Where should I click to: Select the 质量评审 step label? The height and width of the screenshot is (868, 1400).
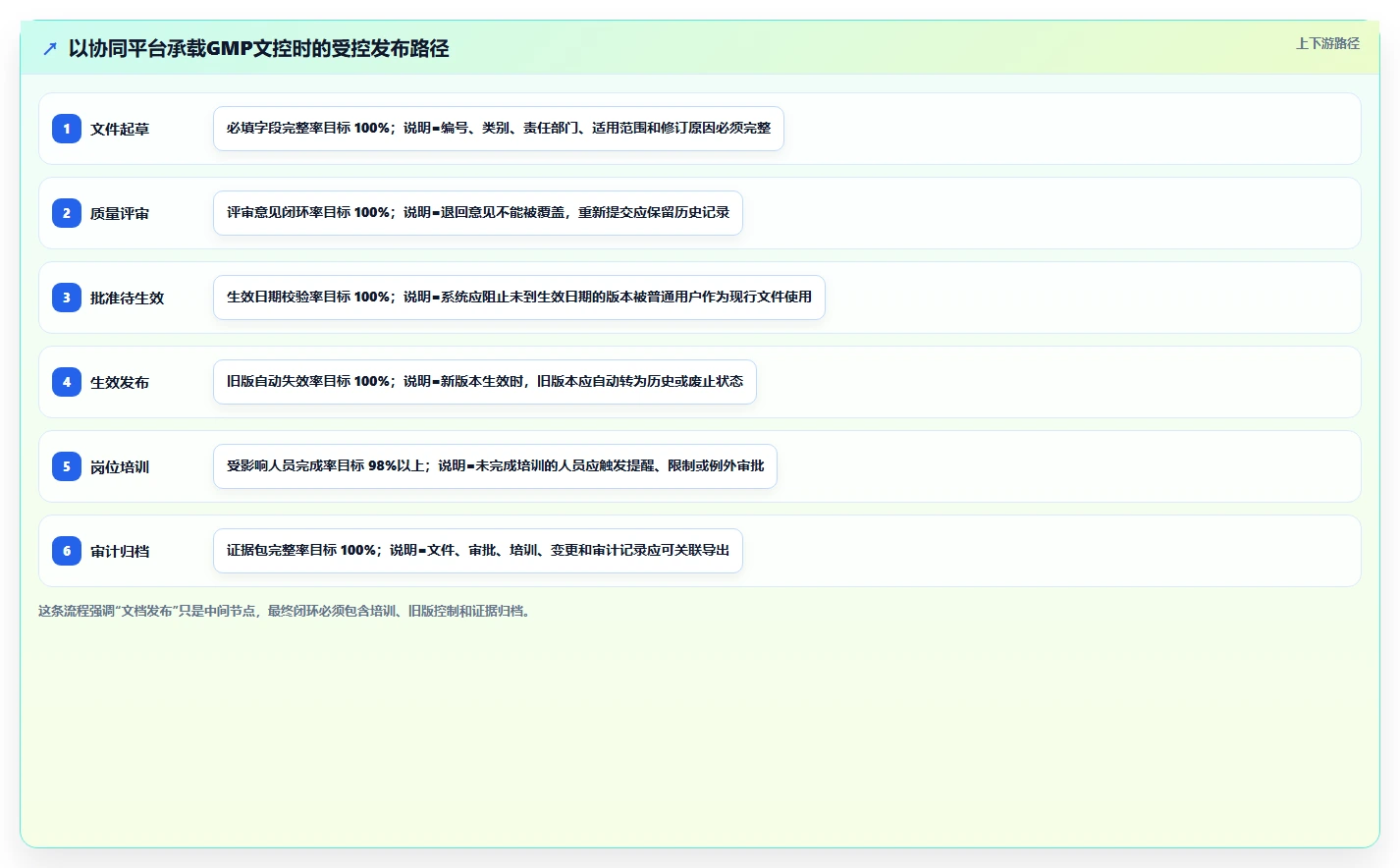point(120,213)
